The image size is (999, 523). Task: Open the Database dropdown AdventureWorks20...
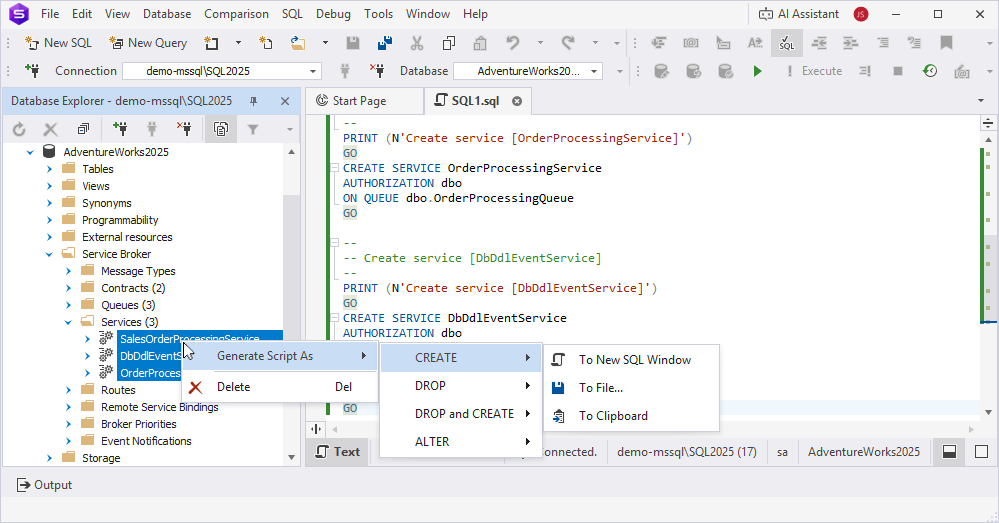coord(528,71)
